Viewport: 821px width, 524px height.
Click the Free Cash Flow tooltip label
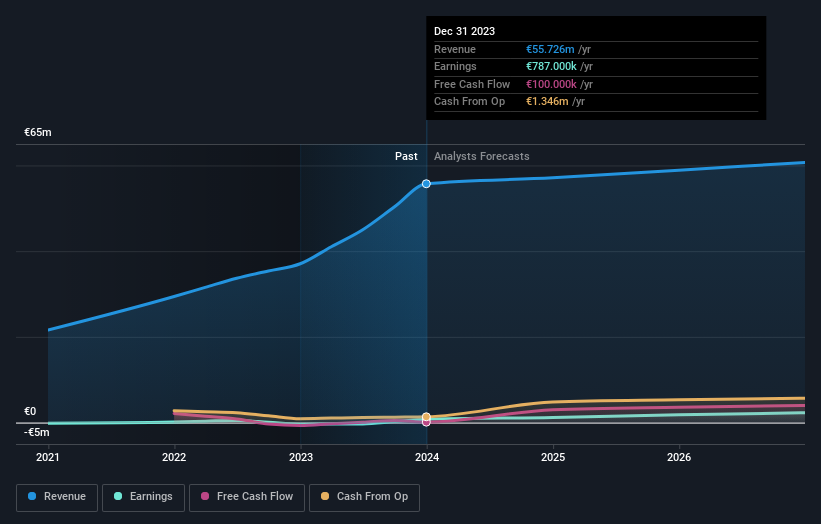pos(472,84)
